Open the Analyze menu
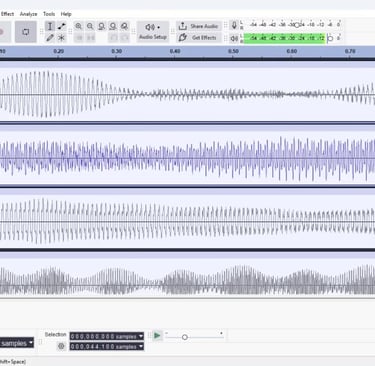This screenshot has height=366, width=375. click(x=28, y=14)
